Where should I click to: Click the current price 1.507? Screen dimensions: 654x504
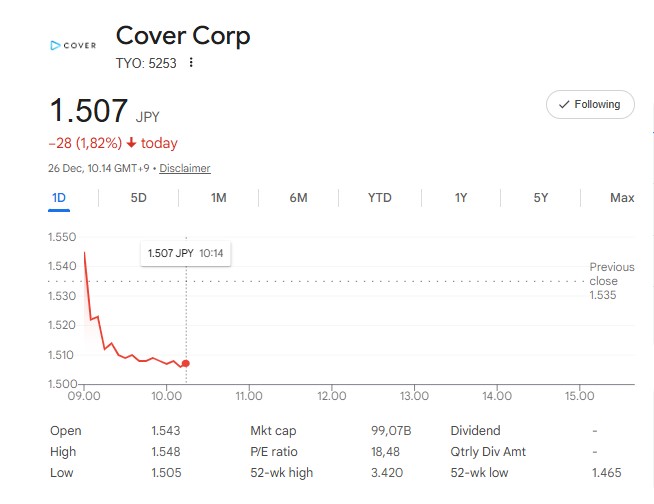pyautogui.click(x=88, y=111)
